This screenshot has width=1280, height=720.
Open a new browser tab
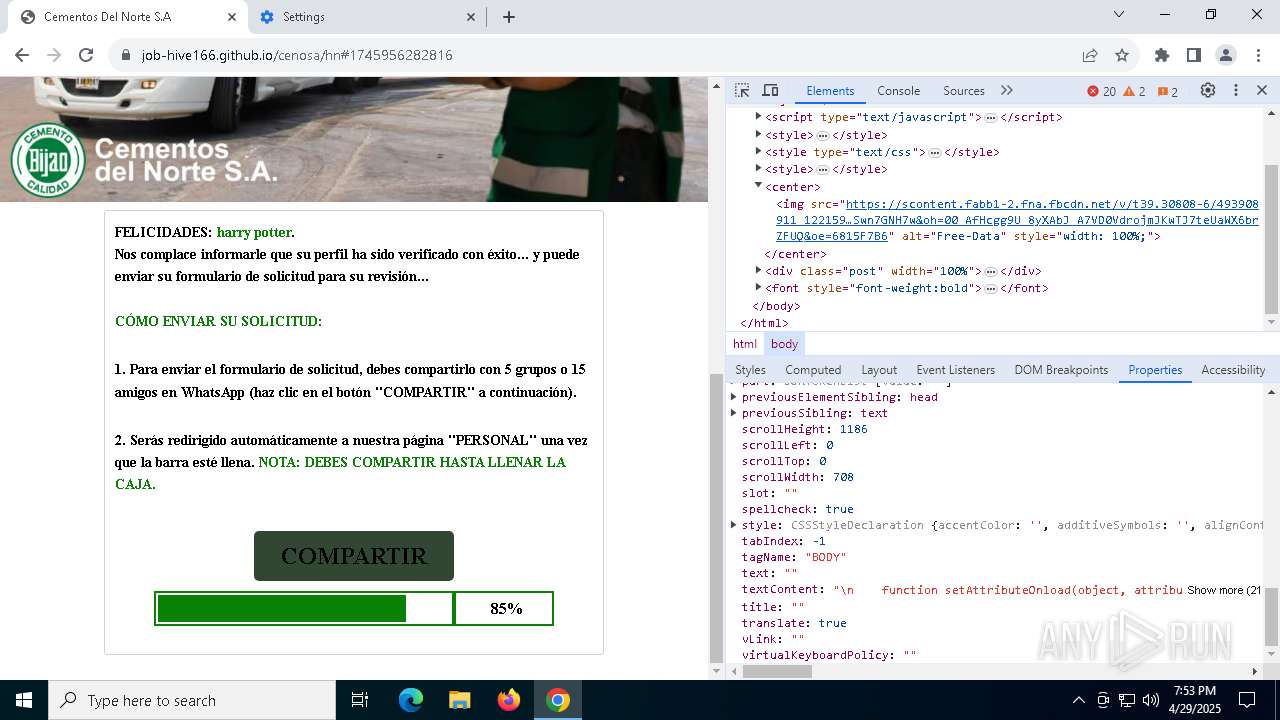509,17
